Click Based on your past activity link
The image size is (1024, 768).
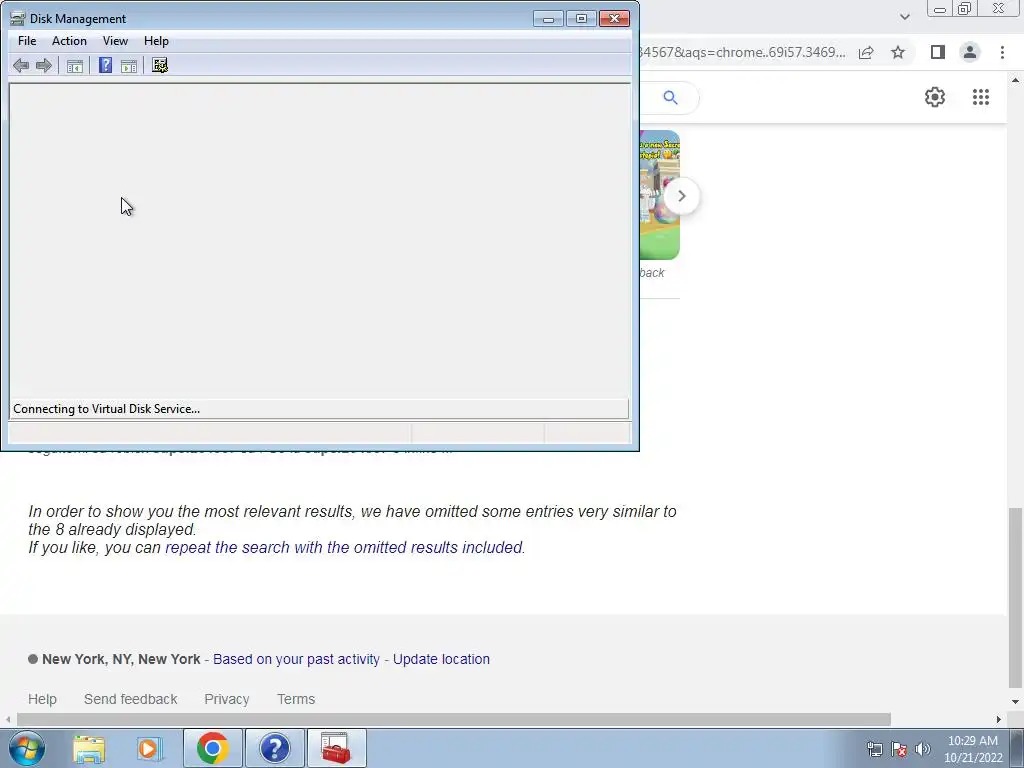(296, 659)
